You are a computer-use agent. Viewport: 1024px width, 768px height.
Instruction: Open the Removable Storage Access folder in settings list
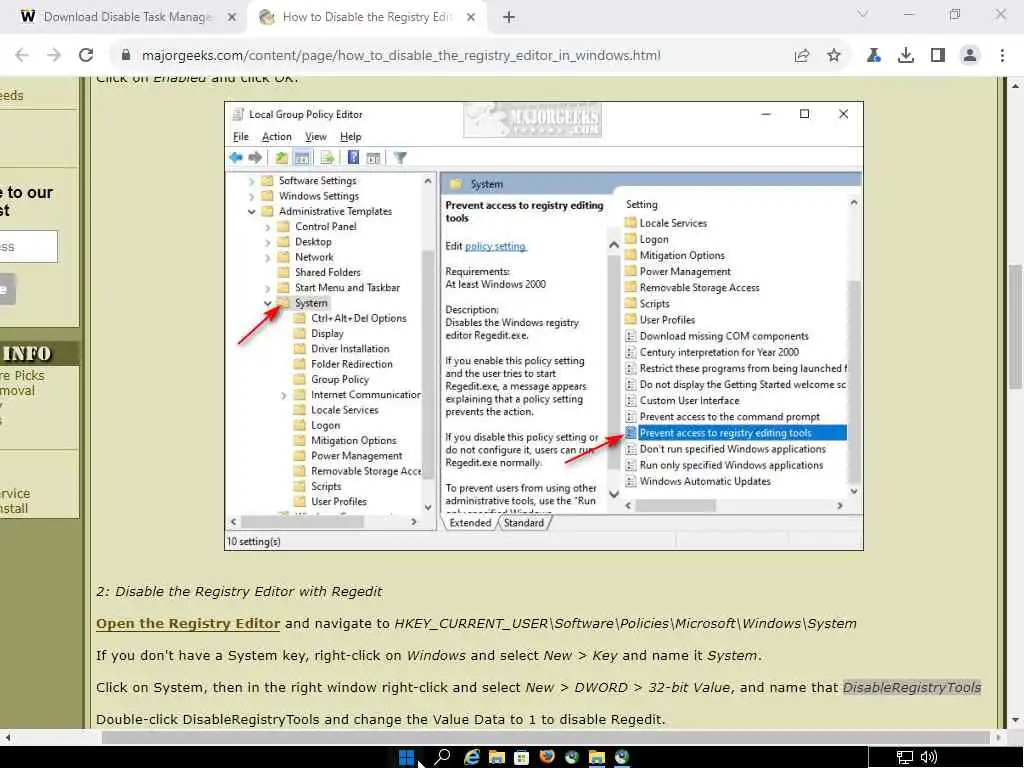[699, 287]
